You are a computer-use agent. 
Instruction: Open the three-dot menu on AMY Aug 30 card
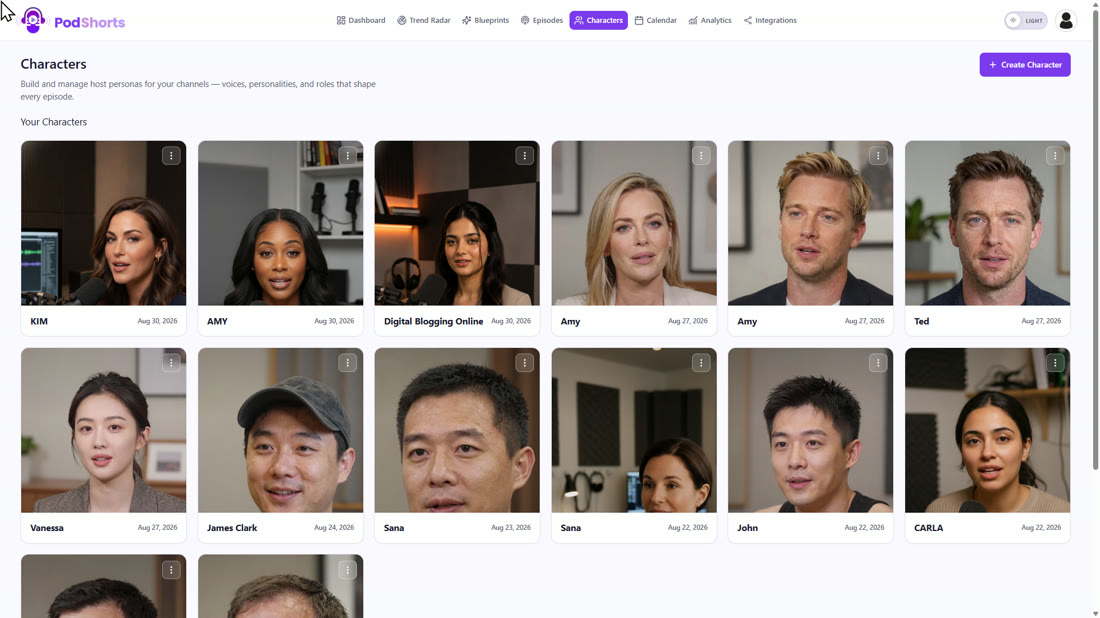pyautogui.click(x=348, y=156)
